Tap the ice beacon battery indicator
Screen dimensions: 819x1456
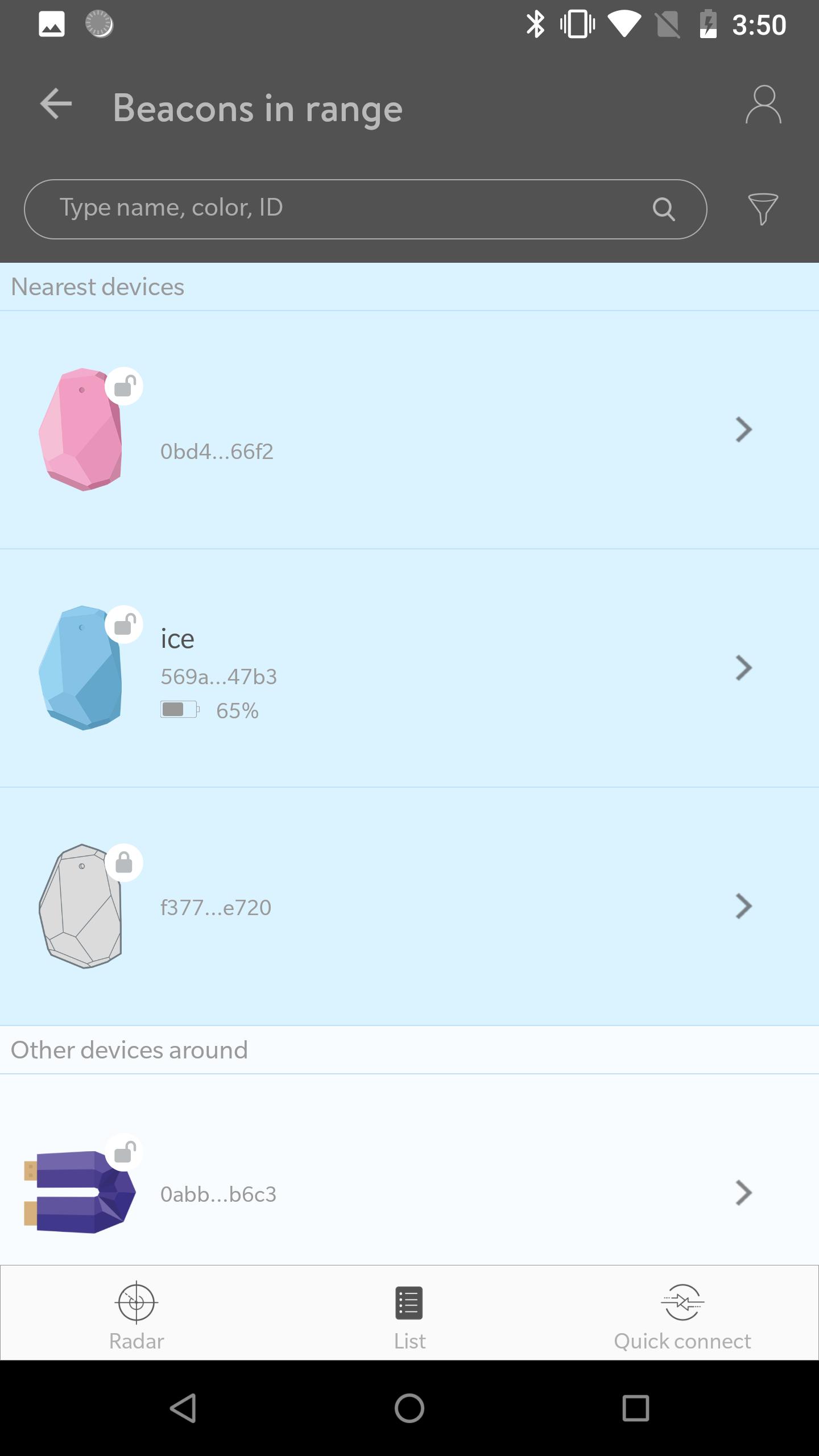tap(209, 710)
